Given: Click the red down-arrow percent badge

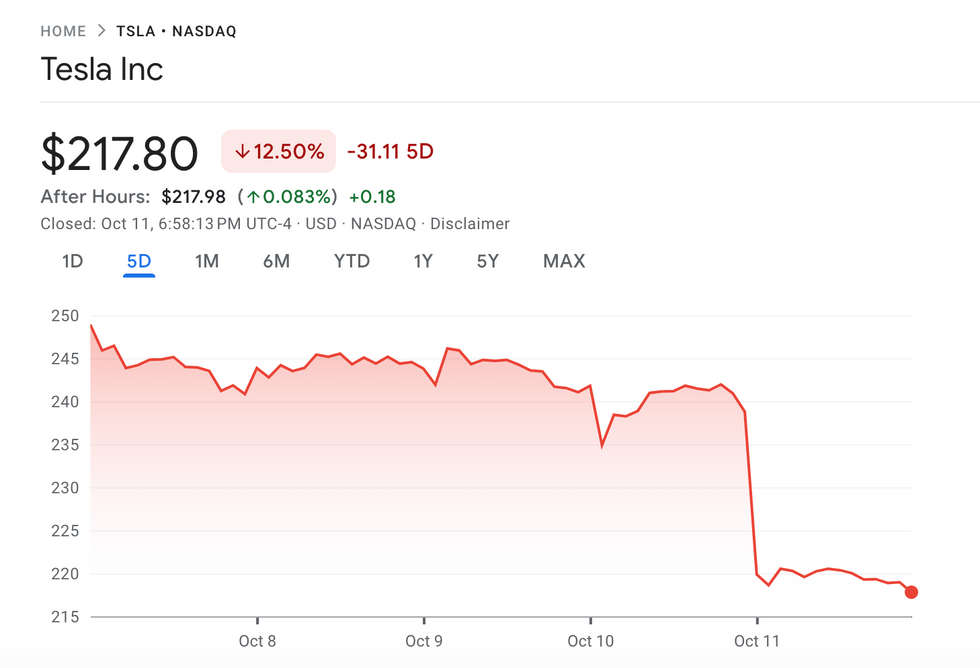Looking at the screenshot, I should pos(279,152).
